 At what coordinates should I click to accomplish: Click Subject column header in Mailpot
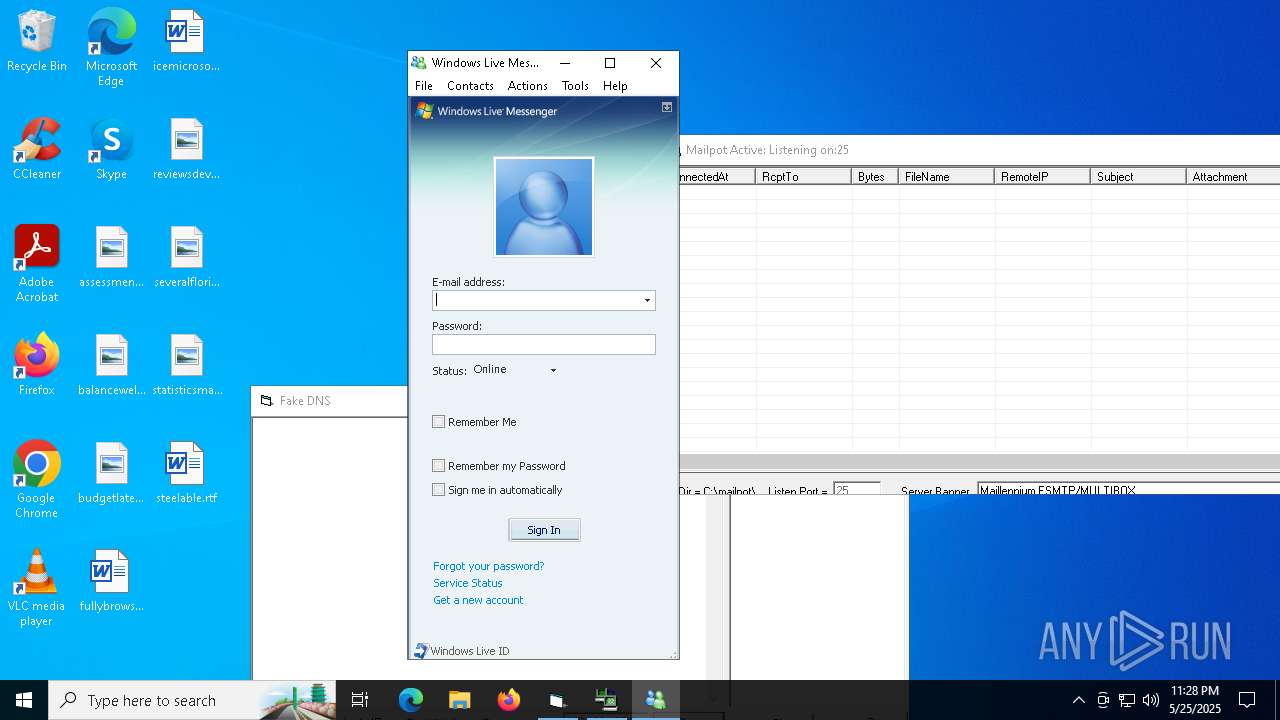click(1138, 177)
